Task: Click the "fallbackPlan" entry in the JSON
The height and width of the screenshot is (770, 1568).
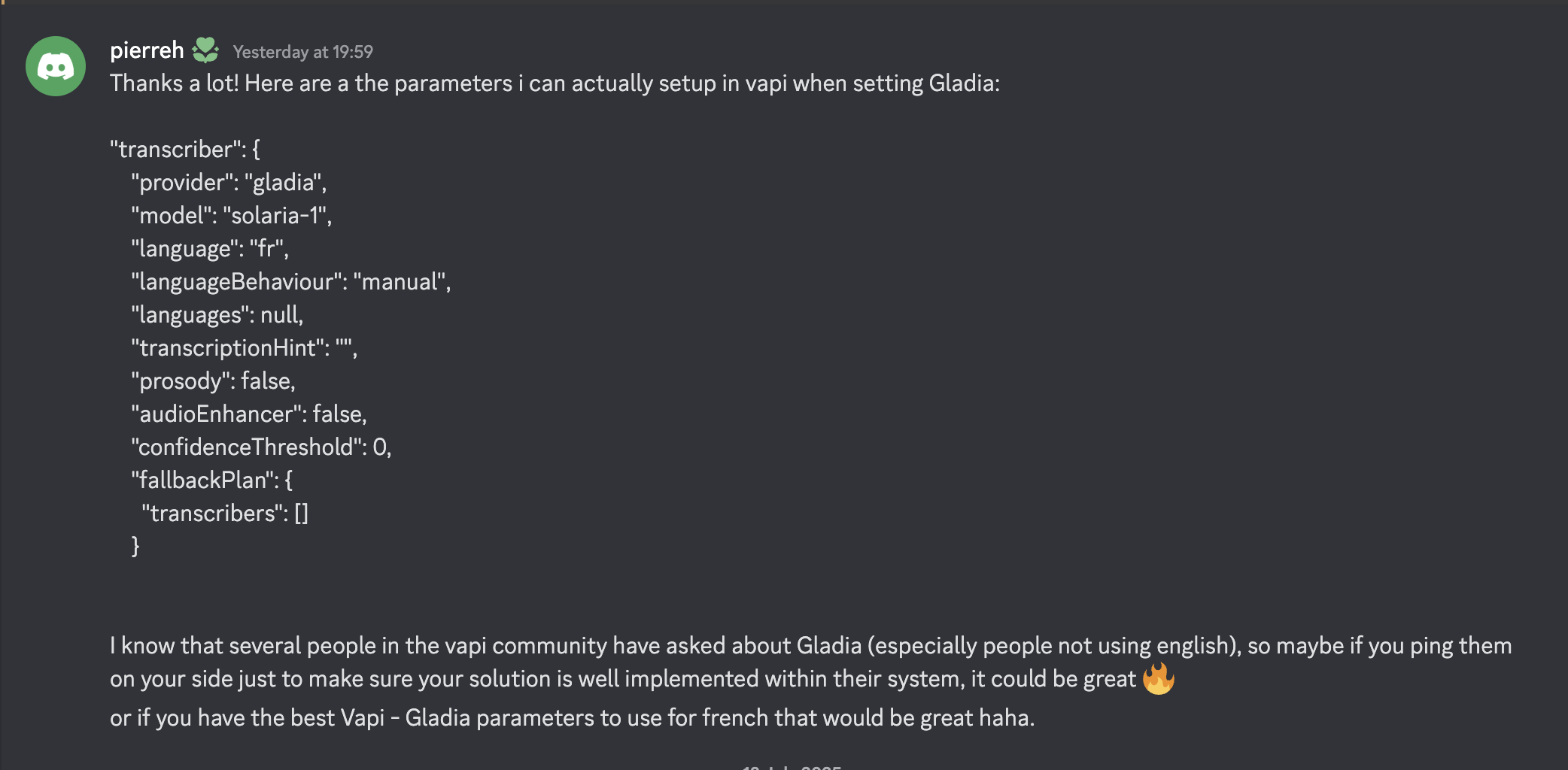Action: pos(212,480)
